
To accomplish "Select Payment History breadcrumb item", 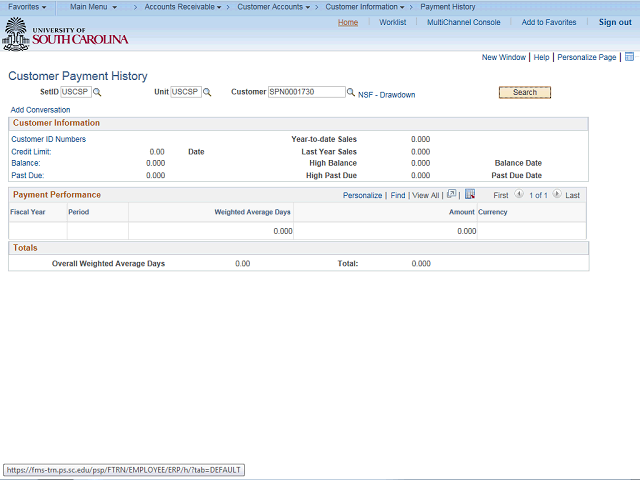I will click(x=448, y=7).
